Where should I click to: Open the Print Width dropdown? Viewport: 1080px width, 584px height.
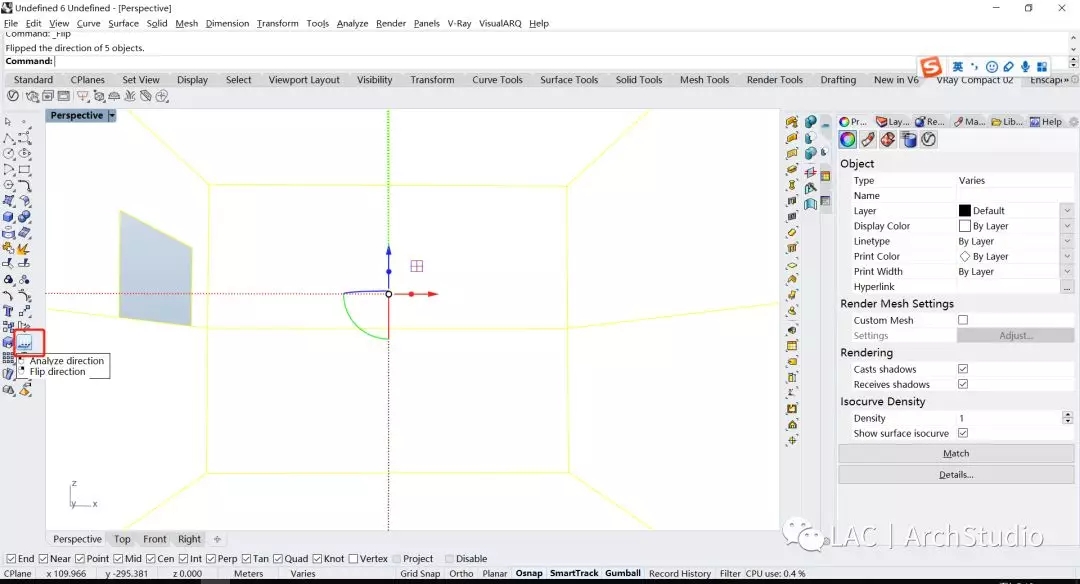1067,271
